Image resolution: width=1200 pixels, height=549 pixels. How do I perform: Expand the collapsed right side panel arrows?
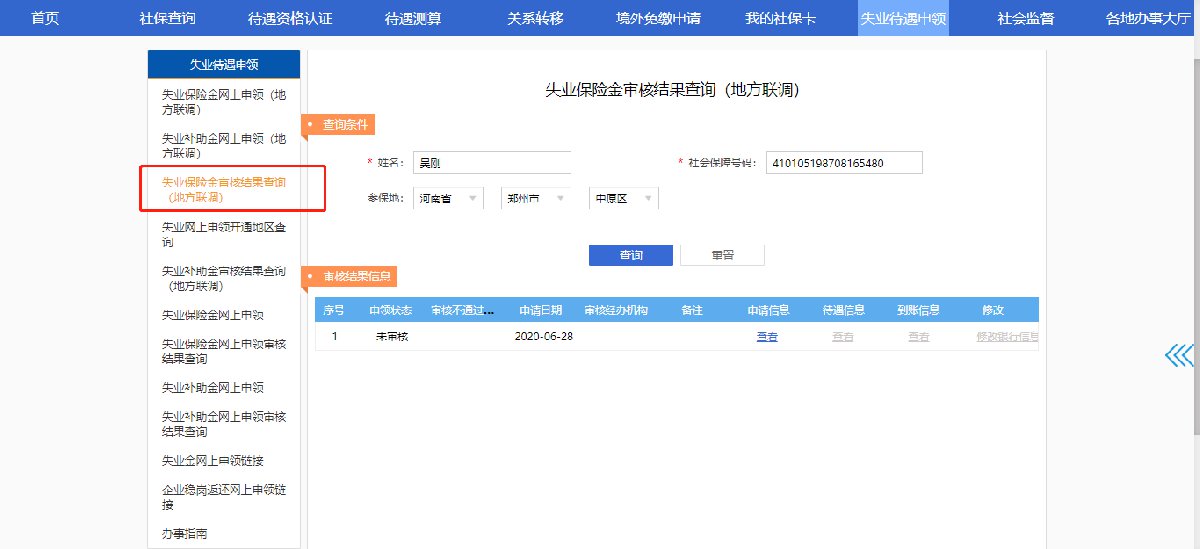1179,356
